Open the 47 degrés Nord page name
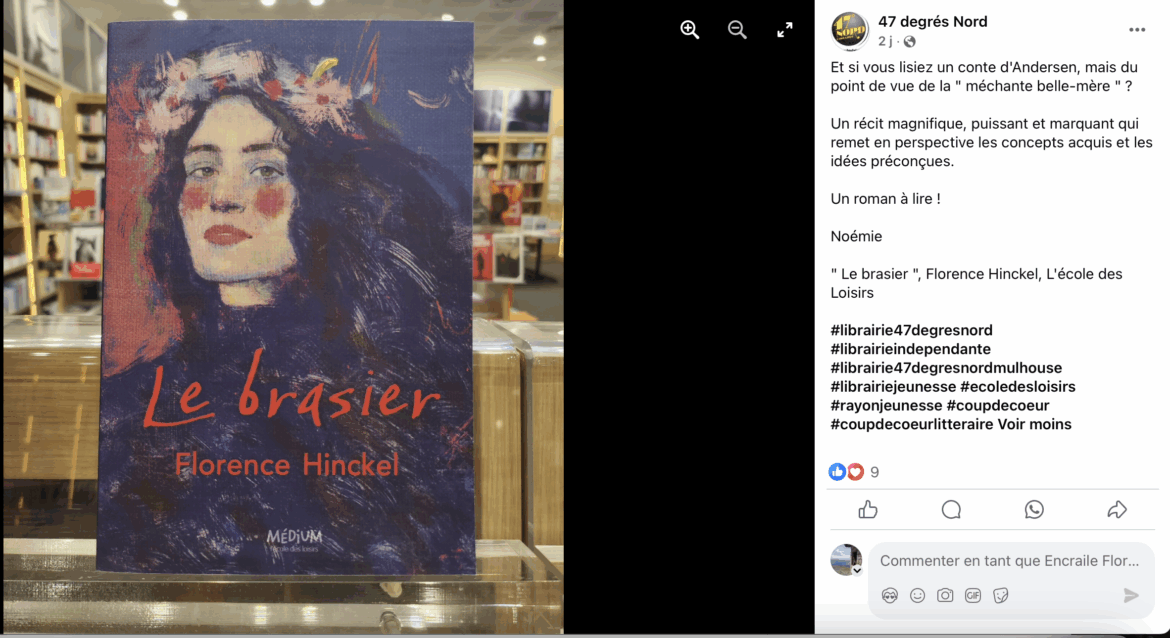The height and width of the screenshot is (638, 1170). 933,22
